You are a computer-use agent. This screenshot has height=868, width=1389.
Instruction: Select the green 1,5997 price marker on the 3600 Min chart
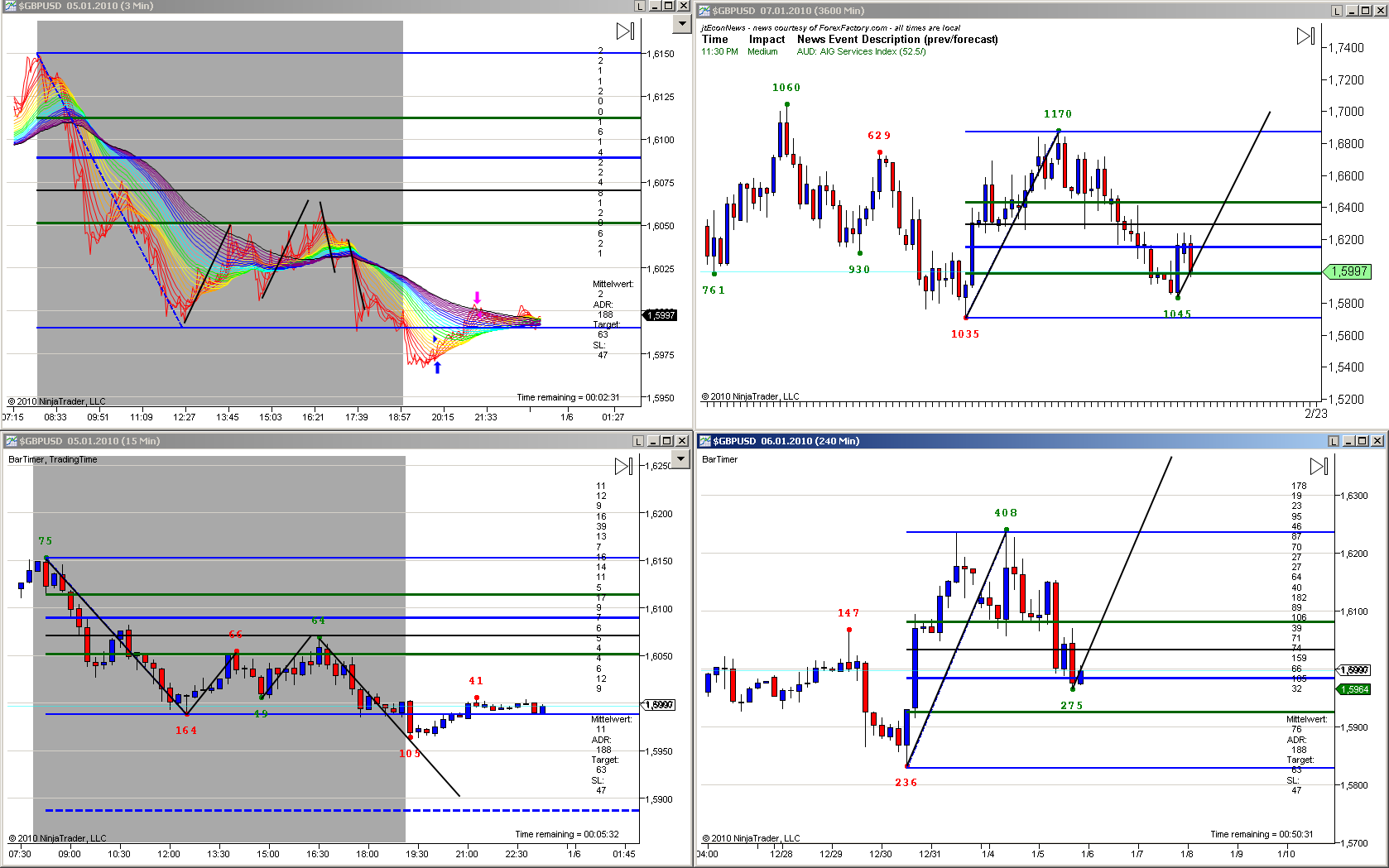[x=1348, y=271]
